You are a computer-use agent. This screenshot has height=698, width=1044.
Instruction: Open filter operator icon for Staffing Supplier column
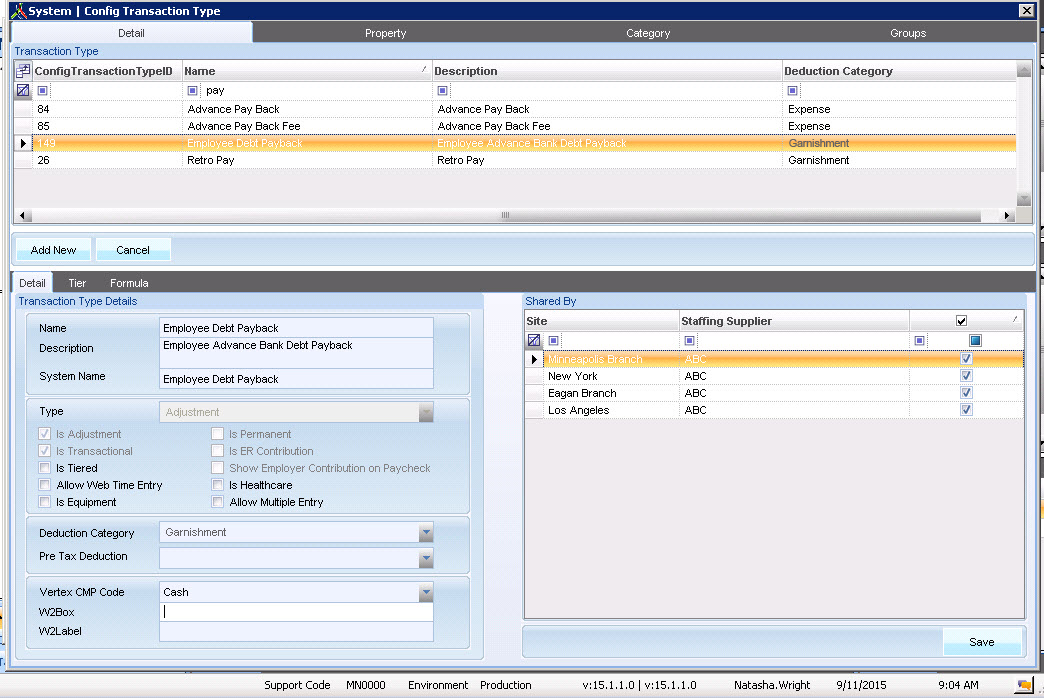690,340
